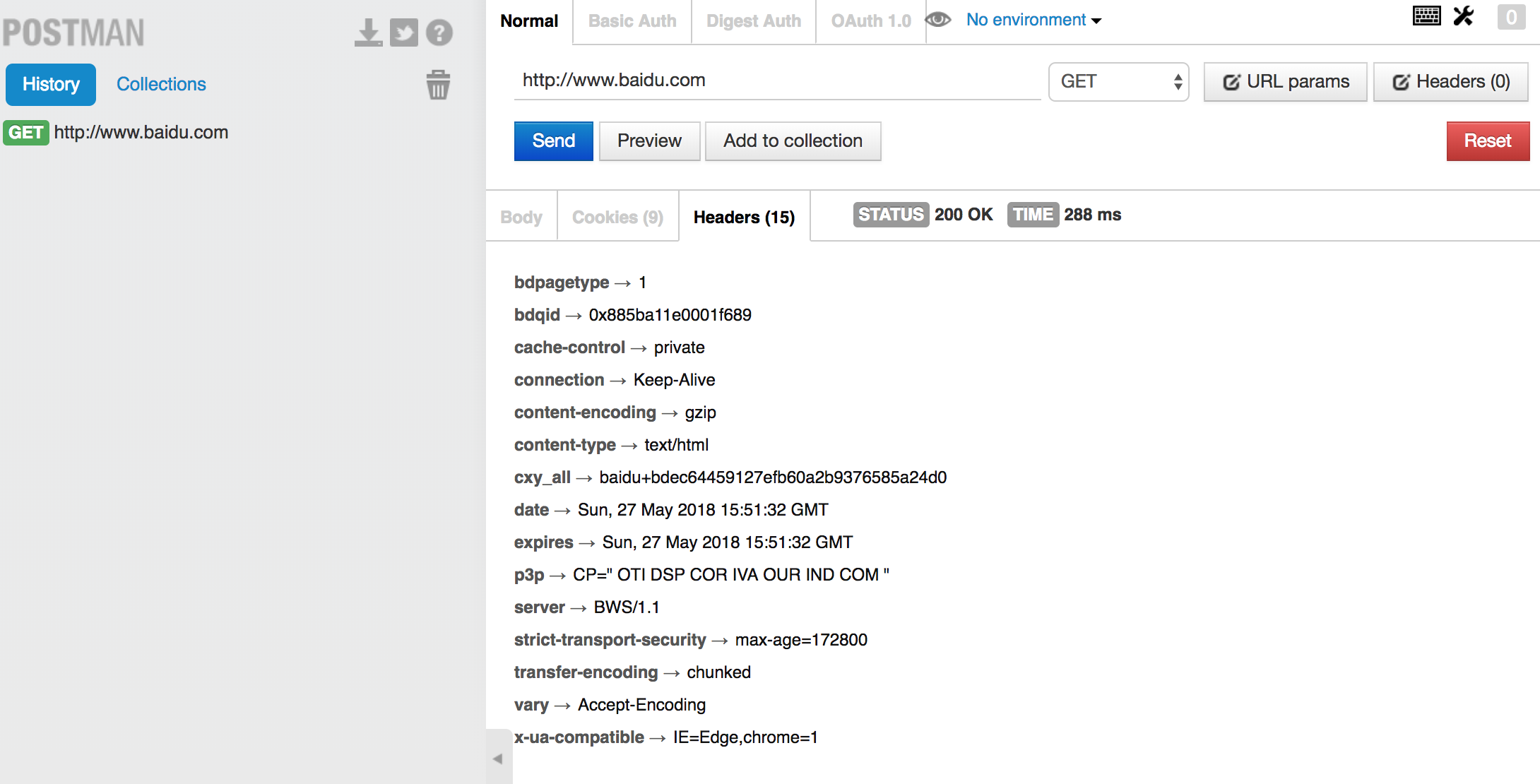Open keyboard shortcuts icon

coord(1426,16)
